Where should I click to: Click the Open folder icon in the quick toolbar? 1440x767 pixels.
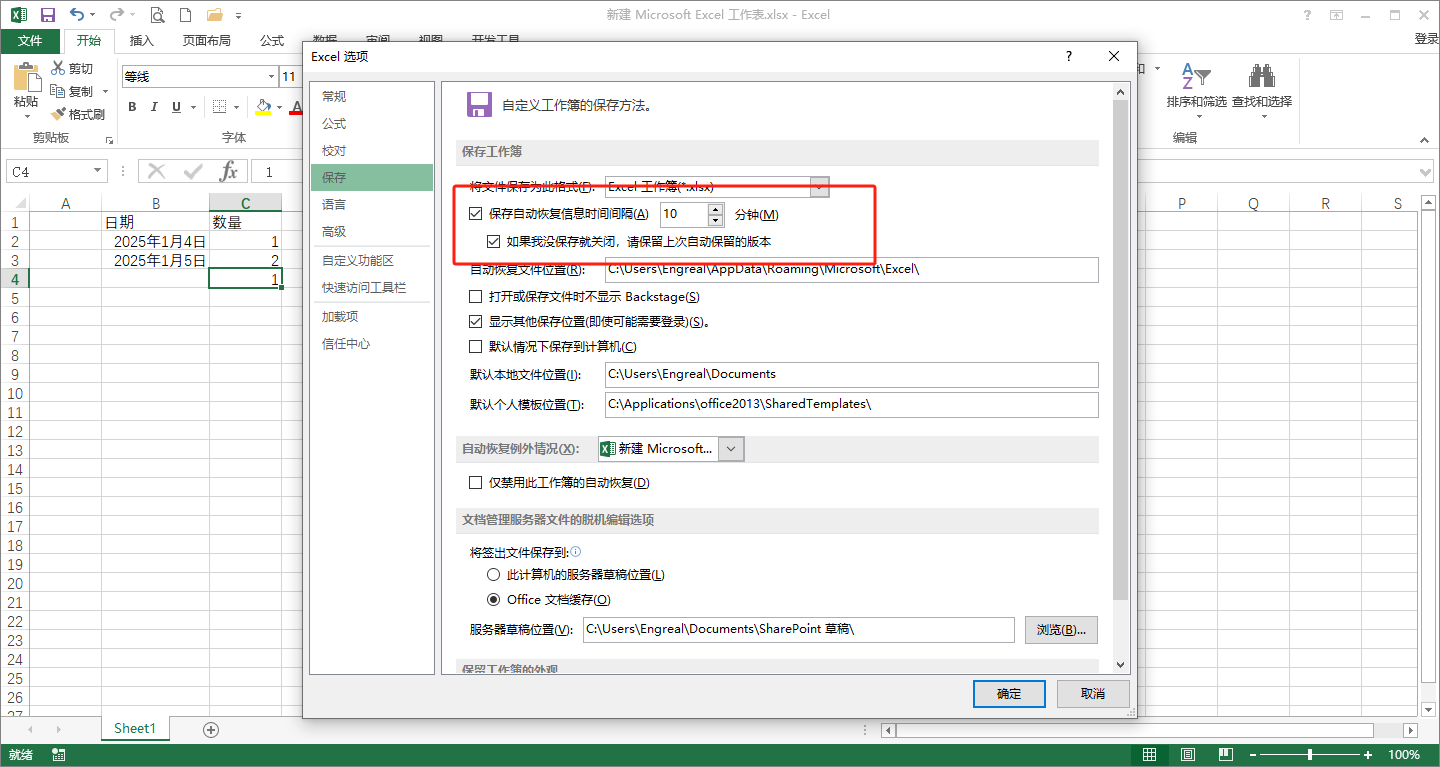(x=215, y=15)
